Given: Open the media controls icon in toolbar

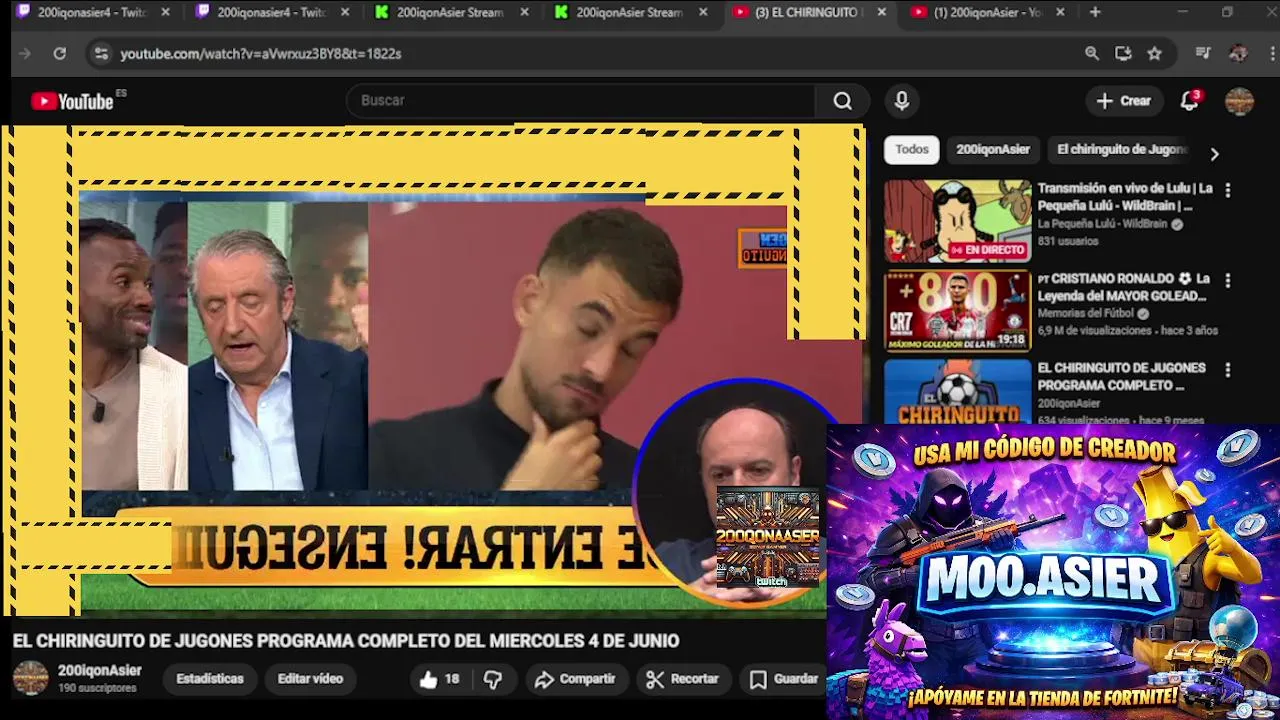Looking at the screenshot, I should [x=1203, y=54].
